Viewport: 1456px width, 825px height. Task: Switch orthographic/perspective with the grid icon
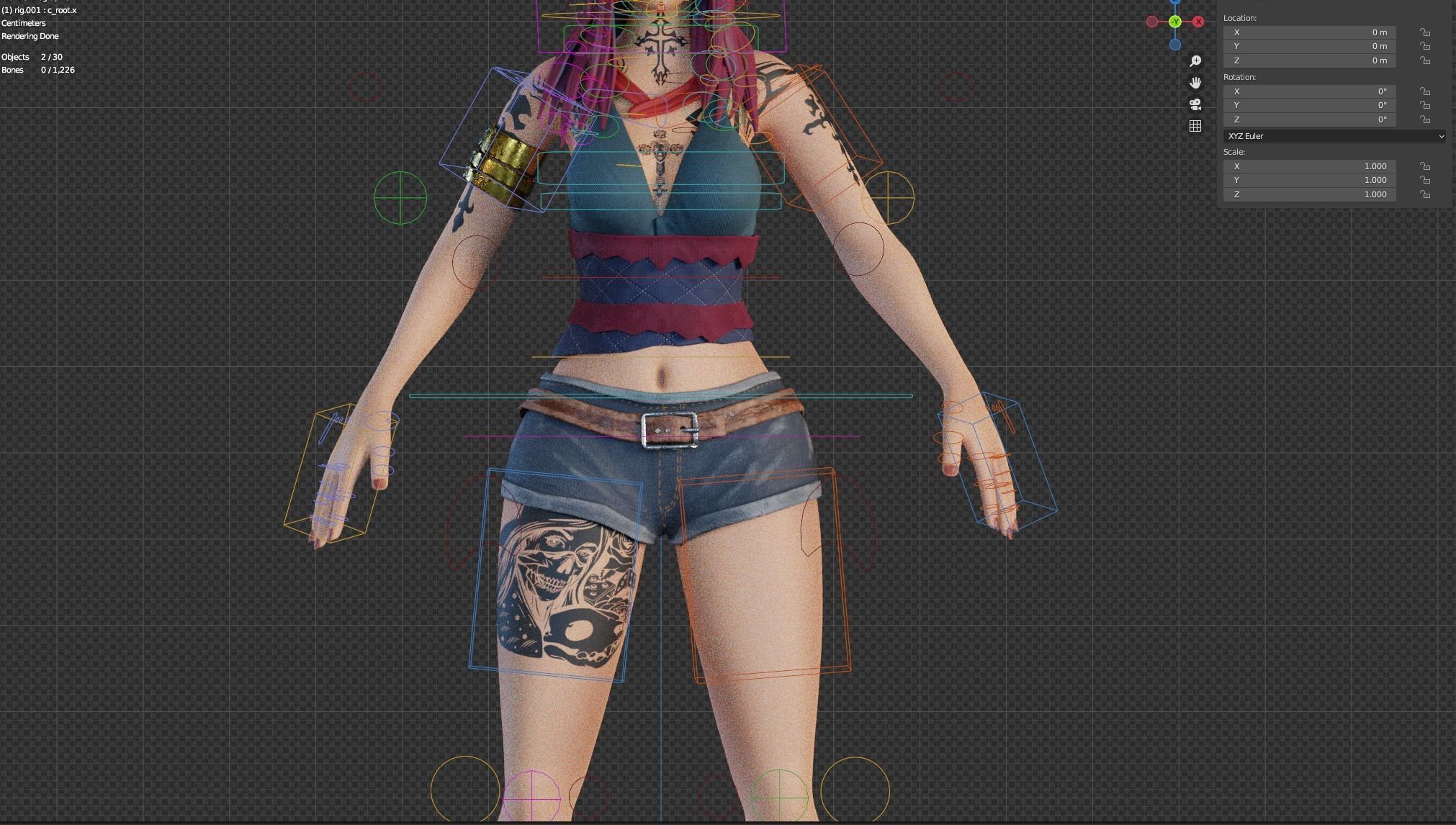click(x=1195, y=126)
